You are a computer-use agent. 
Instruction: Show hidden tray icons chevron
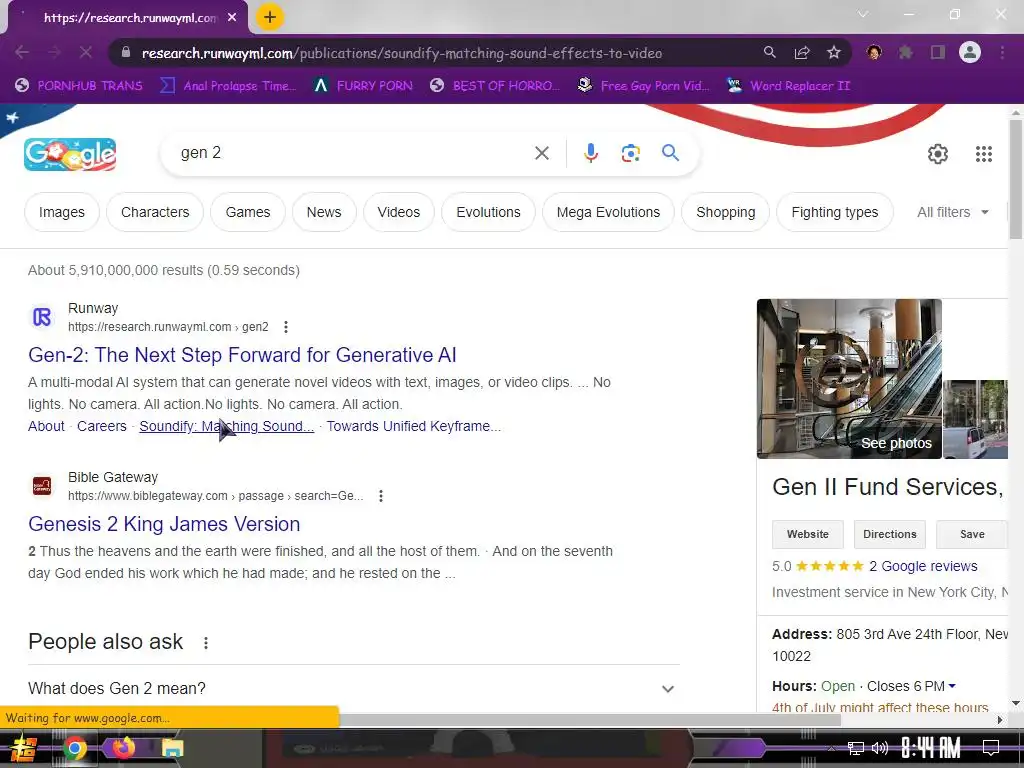(x=831, y=748)
